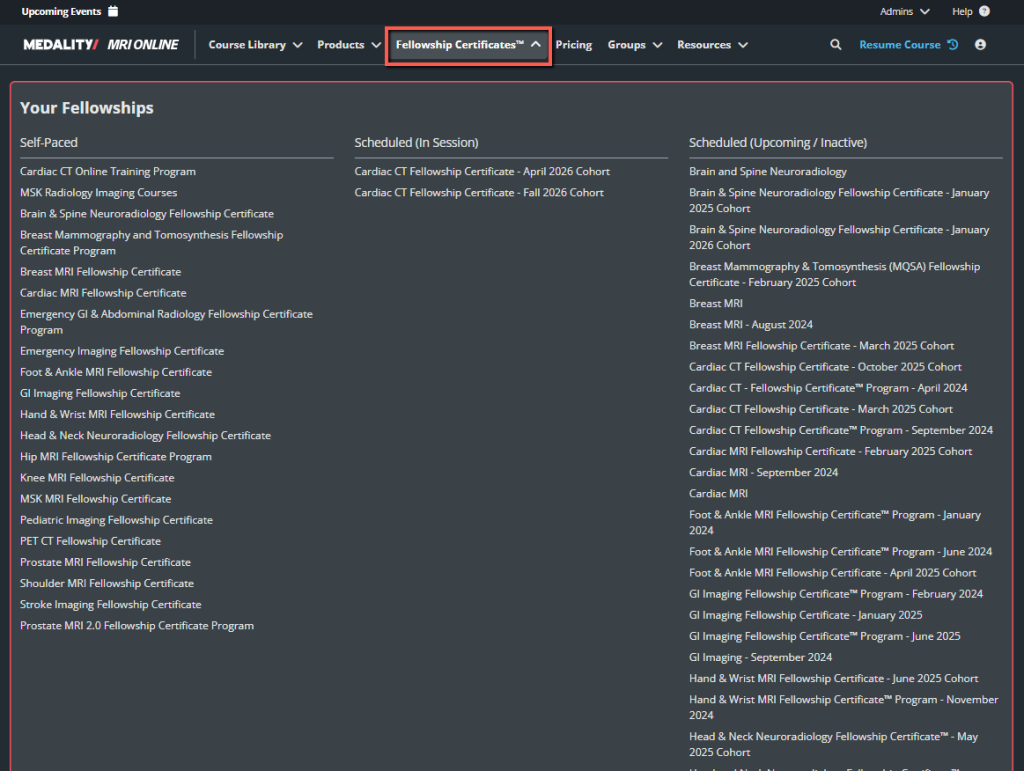The height and width of the screenshot is (771, 1024).
Task: Open Shoulder MRI Fellowship Certificate
Action: click(107, 583)
